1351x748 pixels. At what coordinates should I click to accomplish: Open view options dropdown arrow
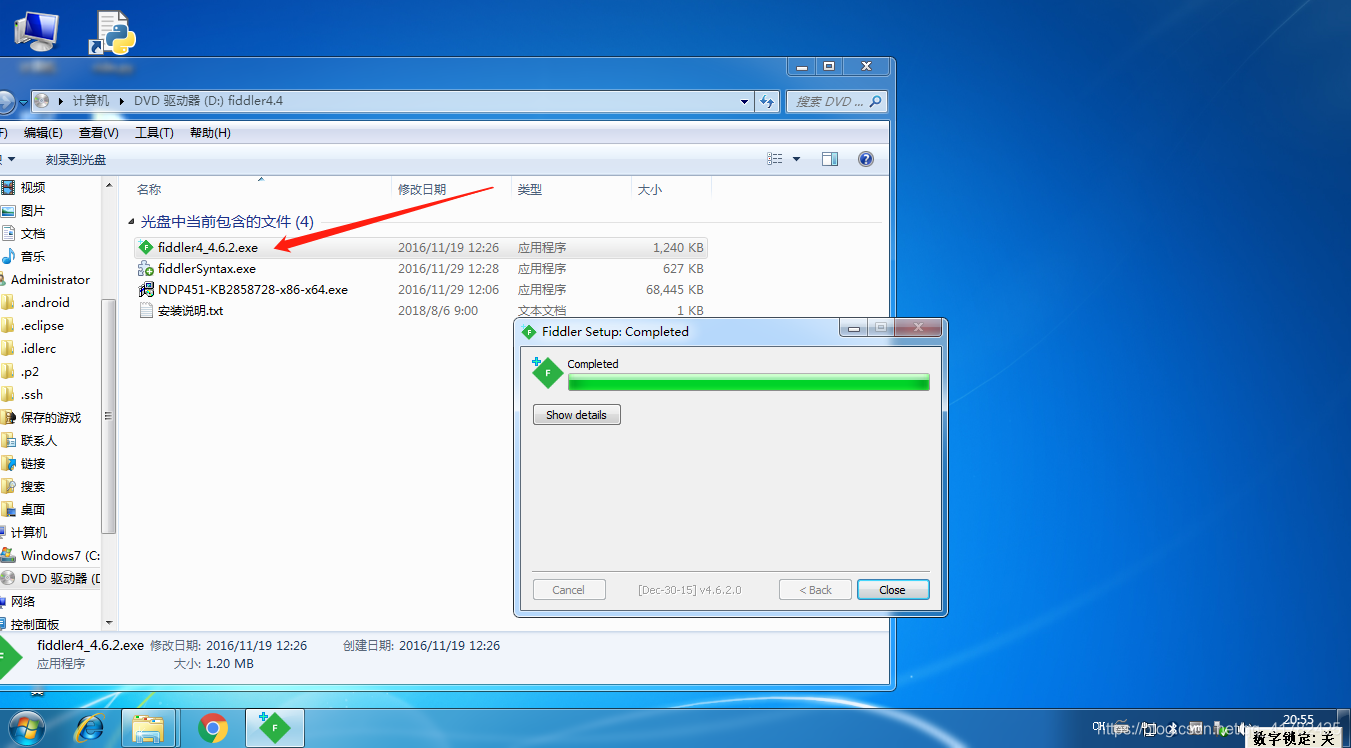[796, 159]
